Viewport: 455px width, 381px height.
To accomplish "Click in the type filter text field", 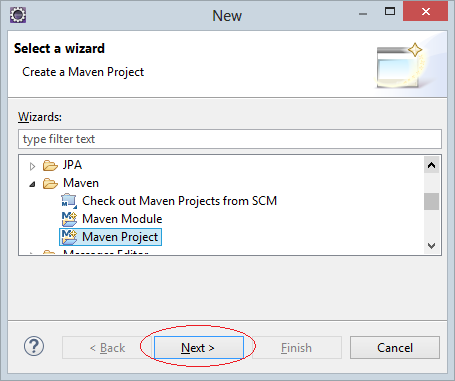I will point(230,139).
